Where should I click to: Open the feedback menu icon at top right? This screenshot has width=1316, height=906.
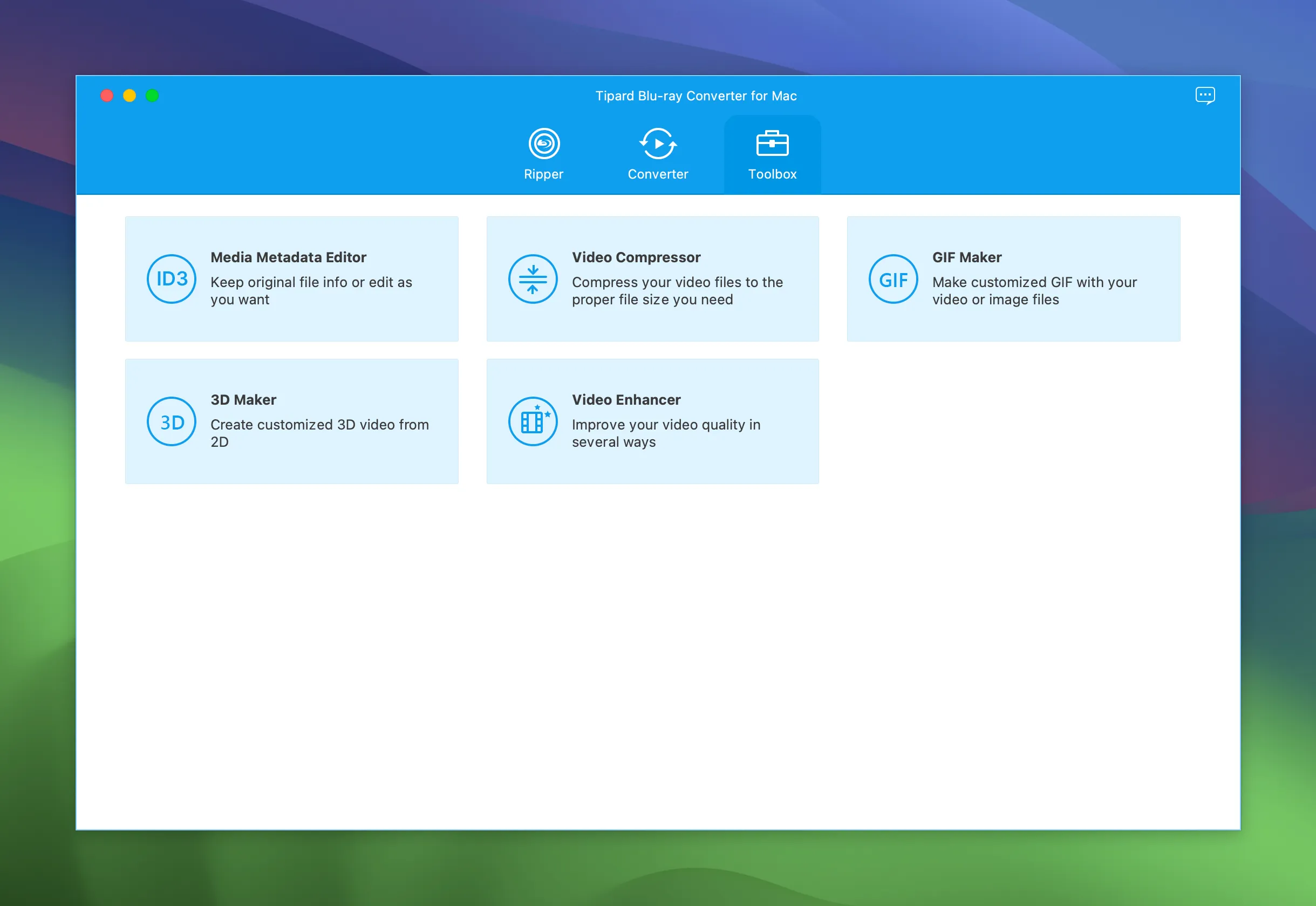(x=1205, y=95)
